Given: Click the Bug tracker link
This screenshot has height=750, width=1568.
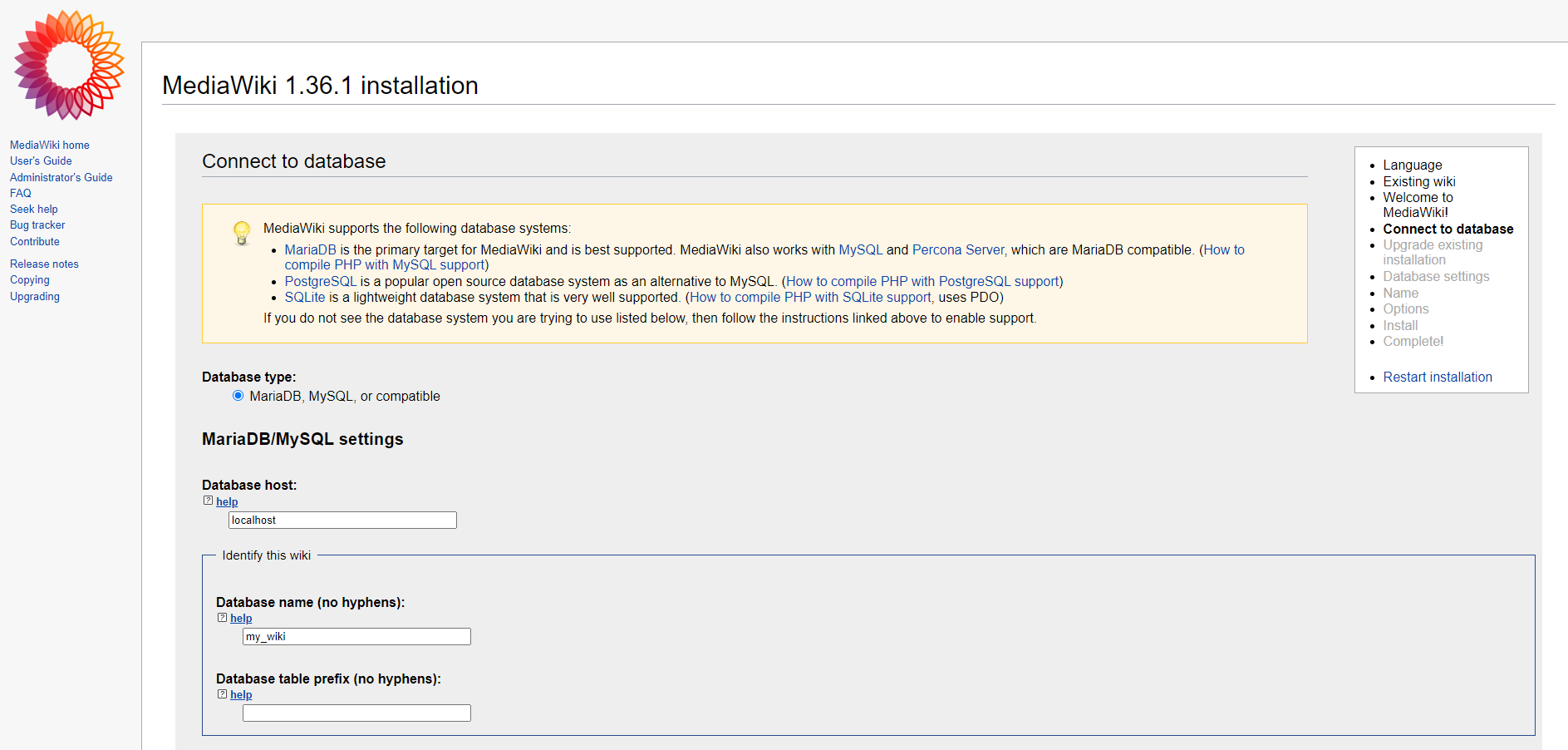Looking at the screenshot, I should 37,225.
